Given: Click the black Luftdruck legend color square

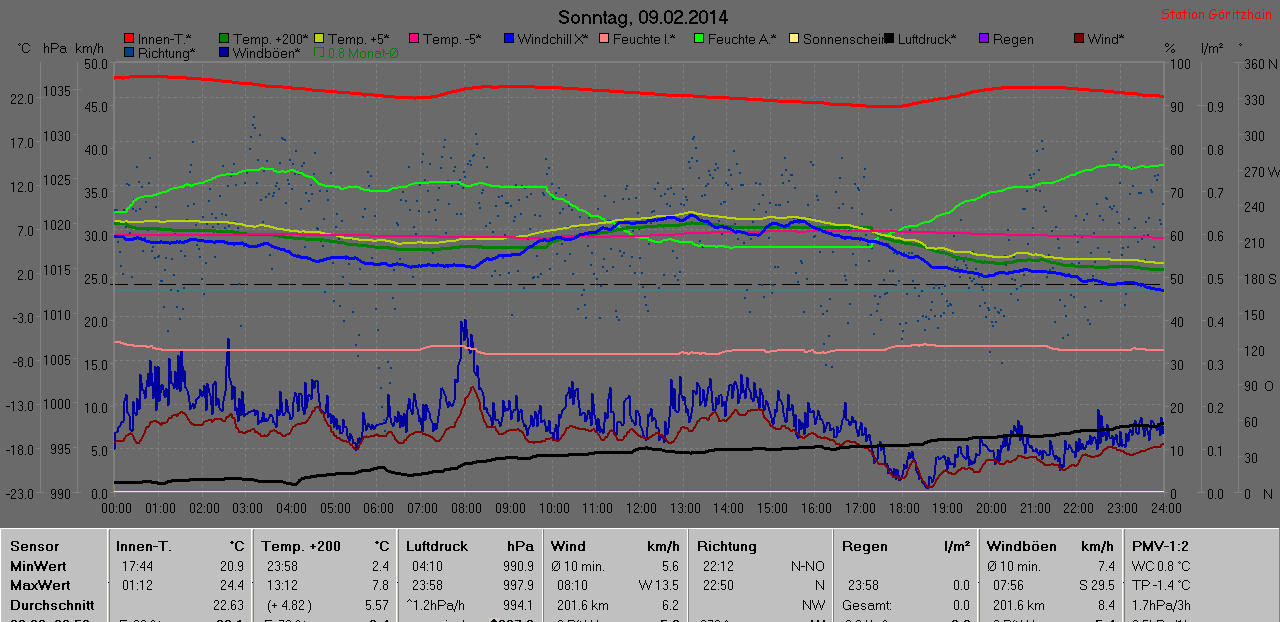Looking at the screenshot, I should 888,39.
